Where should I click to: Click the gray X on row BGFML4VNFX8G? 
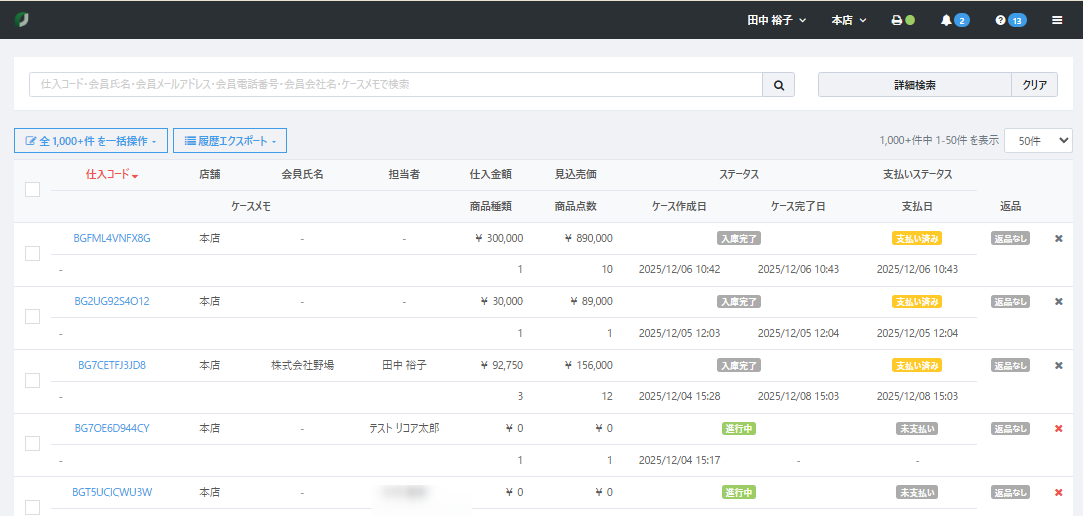coord(1059,238)
